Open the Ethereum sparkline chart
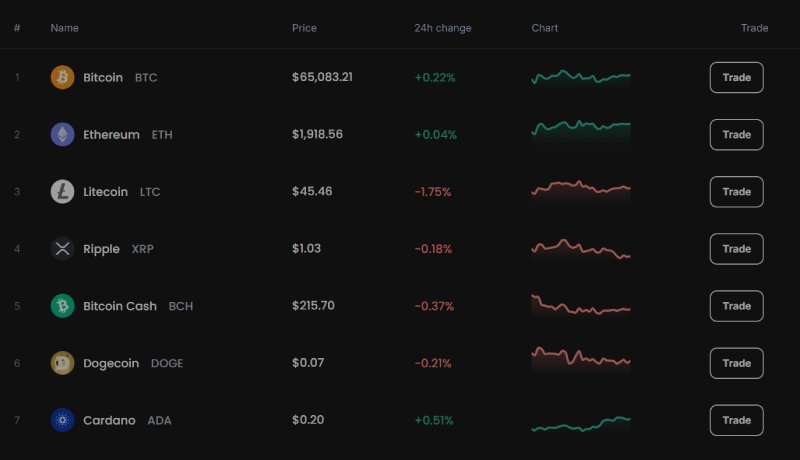 (581, 132)
